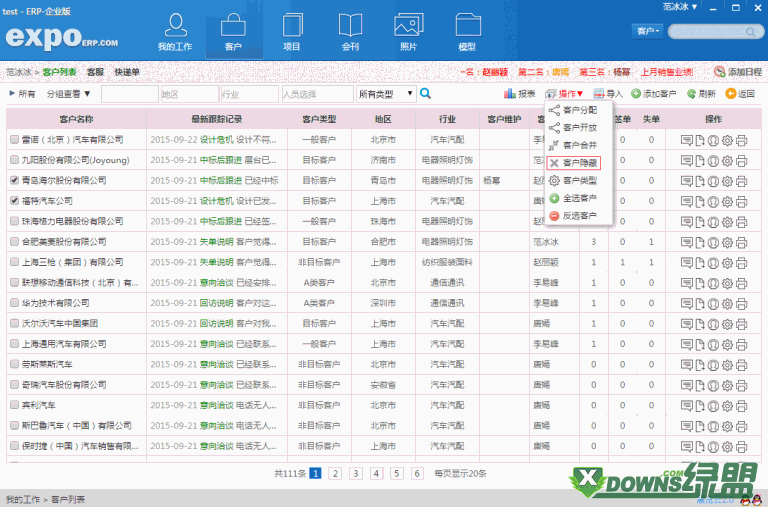Screen dimensions: 768x507
Task: Check the 雷诺（北京）汽车有限公司 checkbox
Action: (14, 140)
